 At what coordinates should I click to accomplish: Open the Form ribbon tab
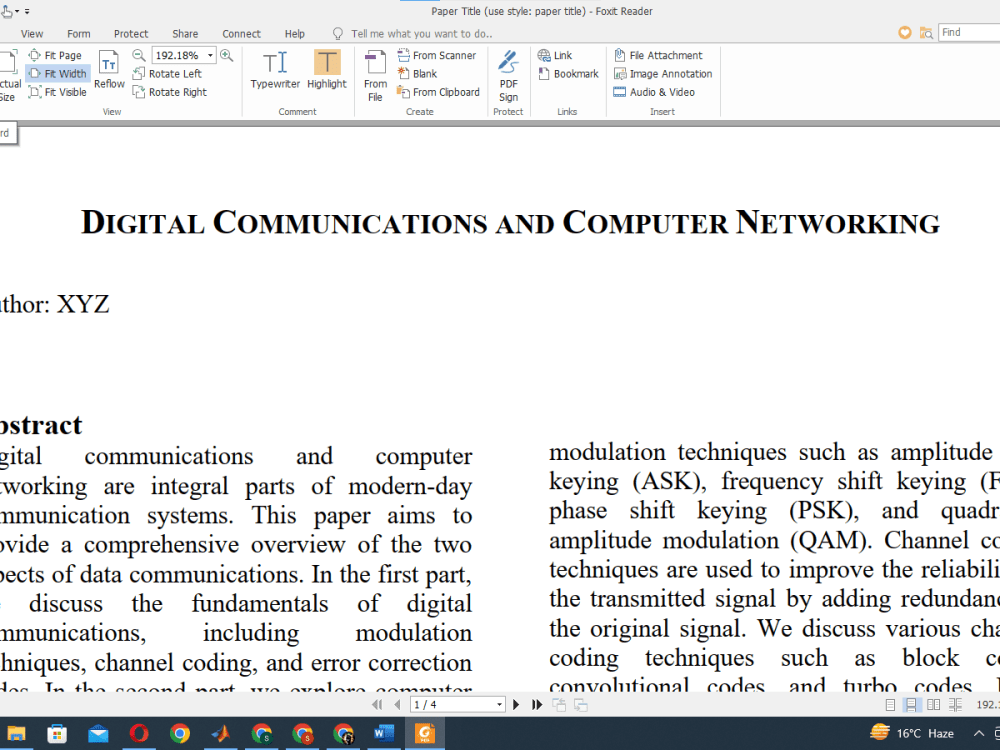tap(78, 34)
